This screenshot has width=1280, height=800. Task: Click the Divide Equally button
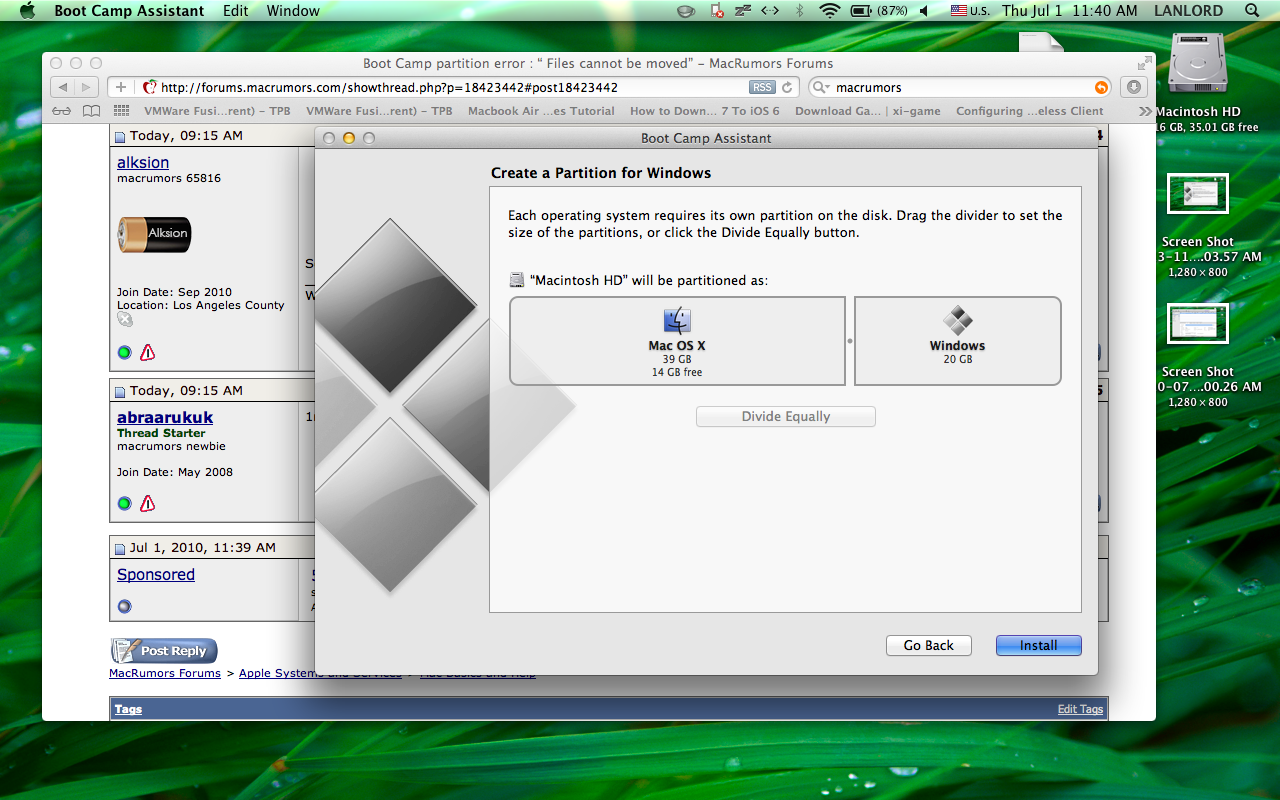point(785,417)
